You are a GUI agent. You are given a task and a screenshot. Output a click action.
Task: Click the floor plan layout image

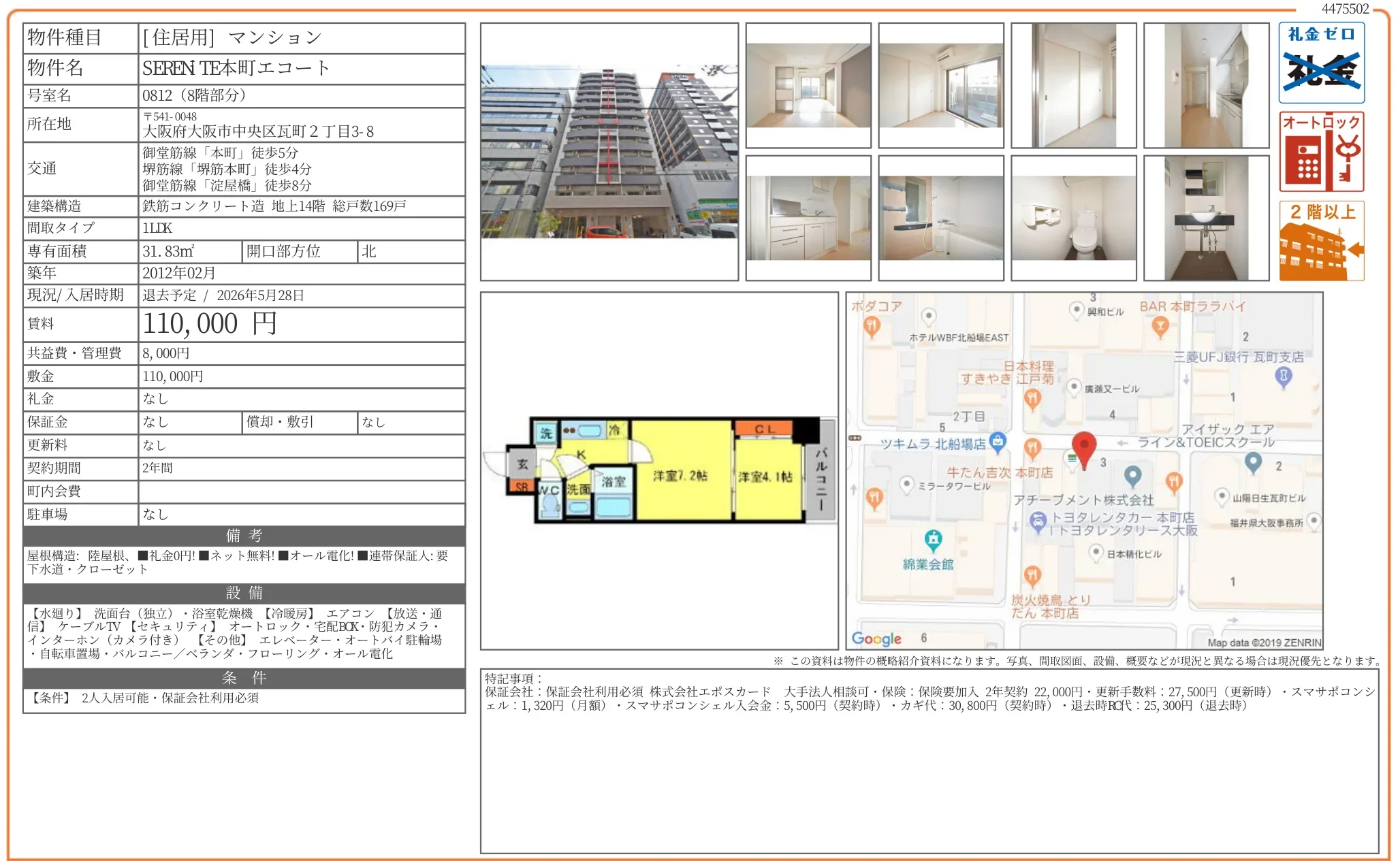pyautogui.click(x=659, y=470)
